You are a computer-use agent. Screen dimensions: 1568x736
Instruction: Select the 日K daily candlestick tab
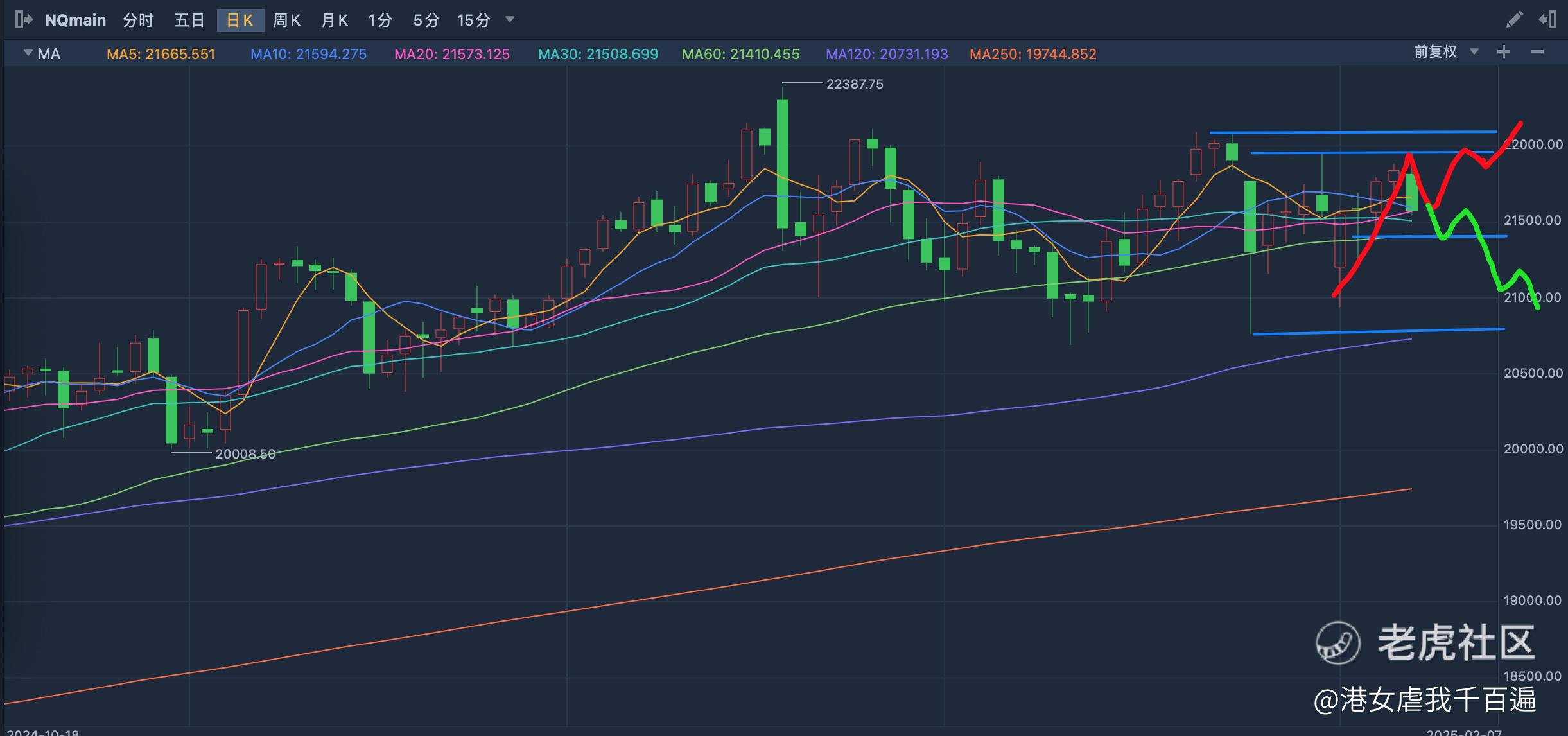click(x=240, y=21)
